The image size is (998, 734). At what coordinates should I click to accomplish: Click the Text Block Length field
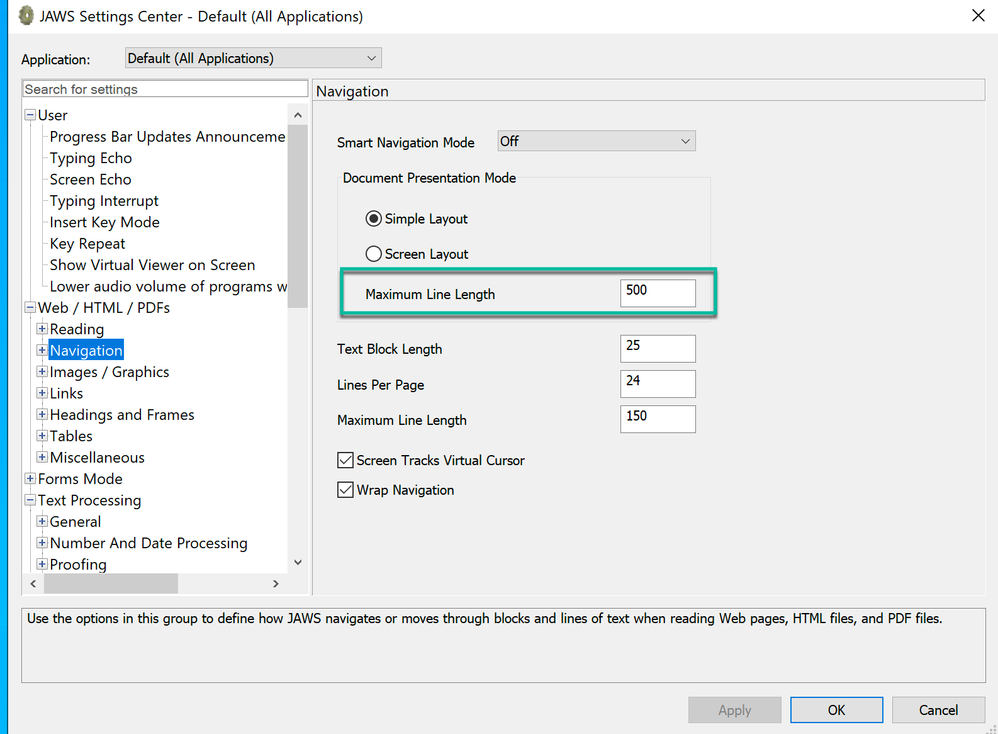click(x=657, y=349)
